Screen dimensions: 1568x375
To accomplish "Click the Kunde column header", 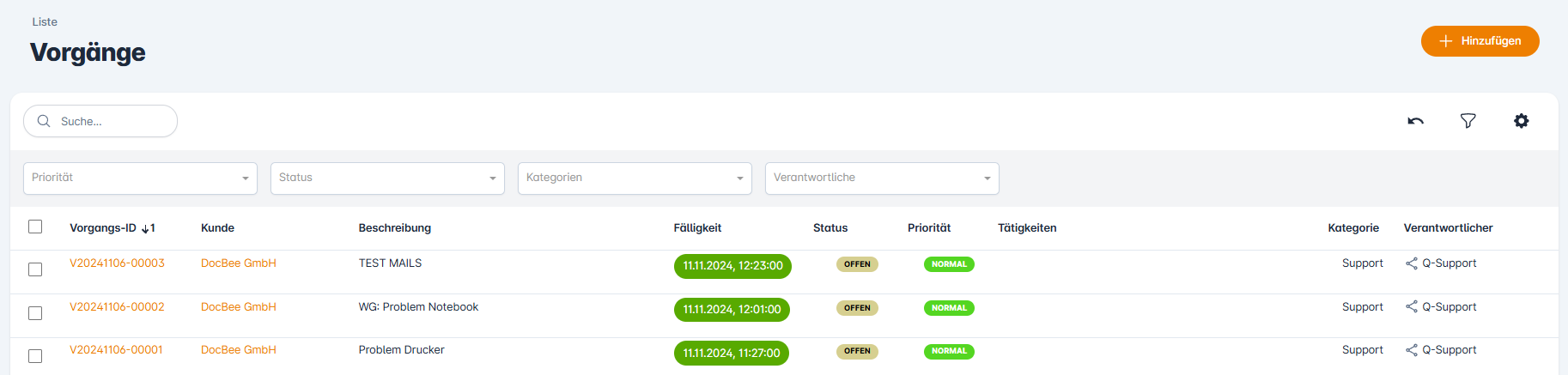I will click(x=217, y=228).
